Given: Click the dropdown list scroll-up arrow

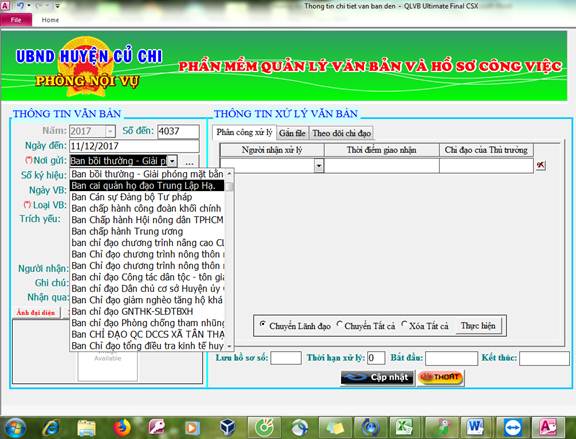Looking at the screenshot, I should point(230,173).
